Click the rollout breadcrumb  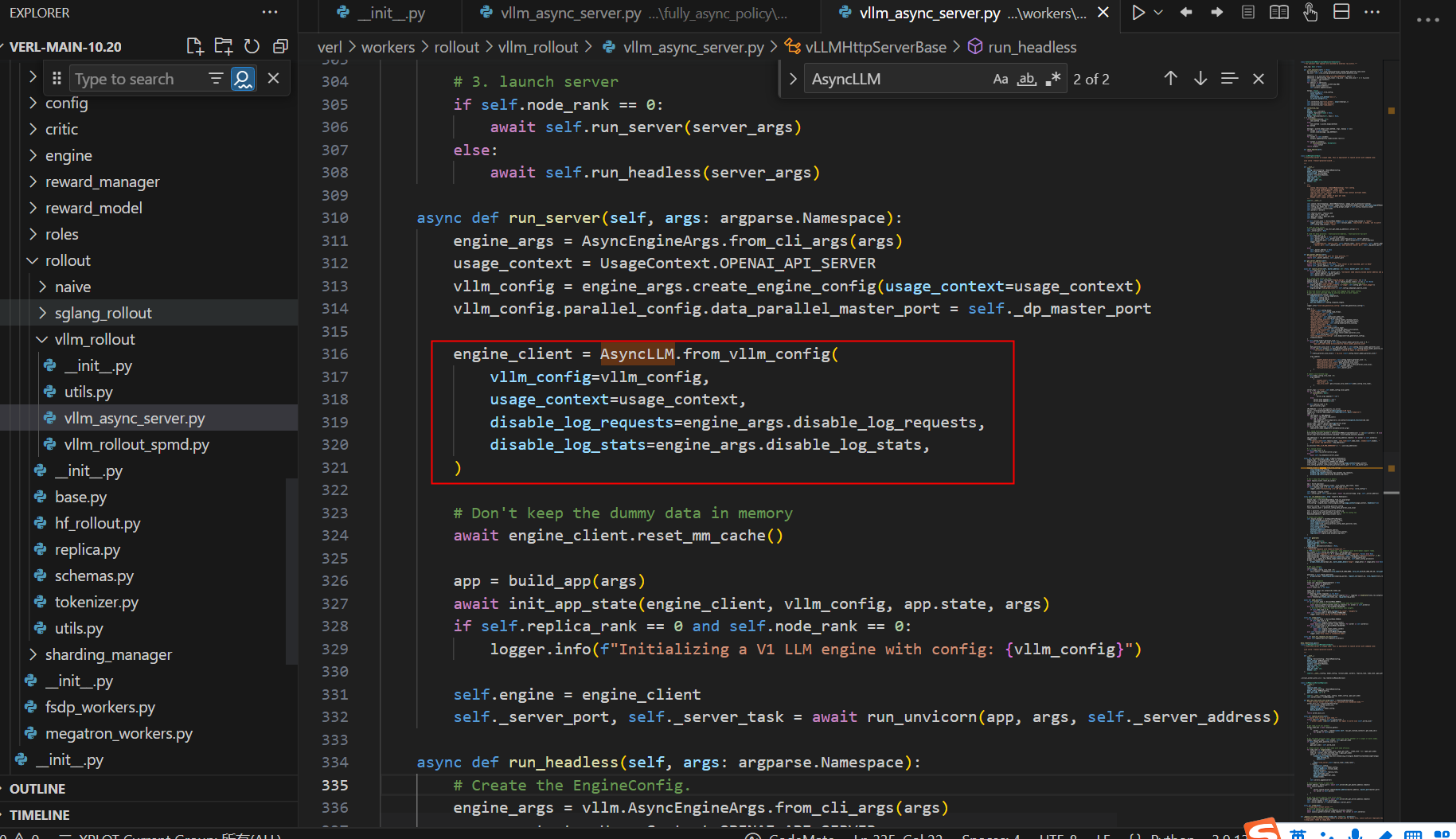(456, 47)
